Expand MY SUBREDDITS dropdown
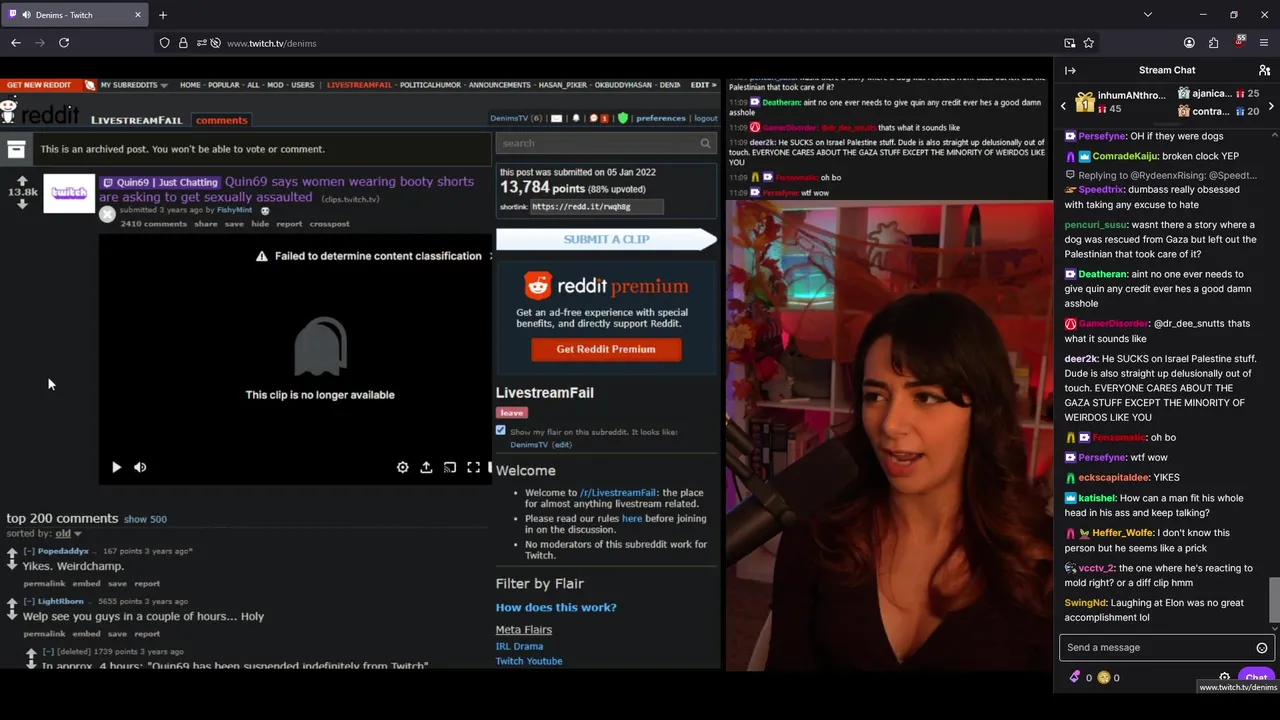1280x720 pixels. (133, 85)
